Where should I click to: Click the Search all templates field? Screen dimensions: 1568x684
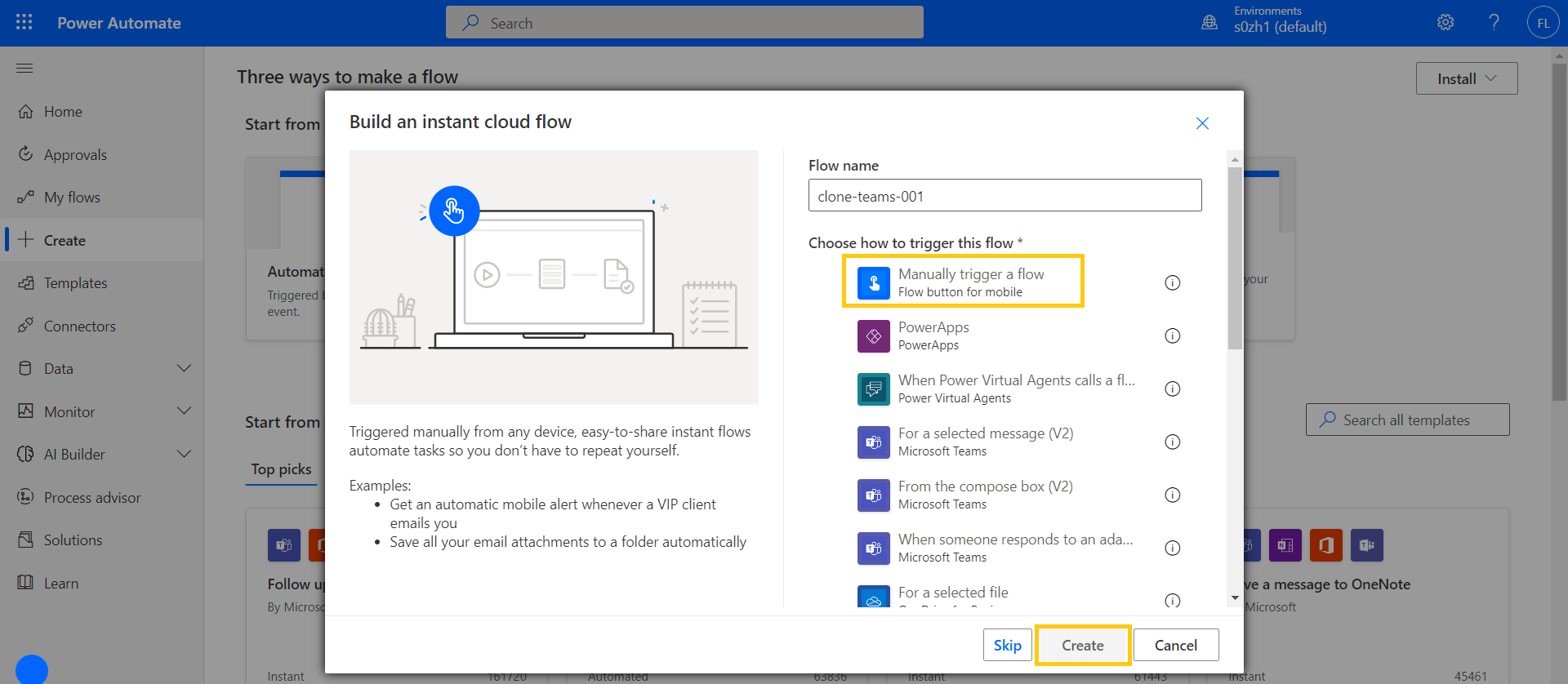[1407, 420]
